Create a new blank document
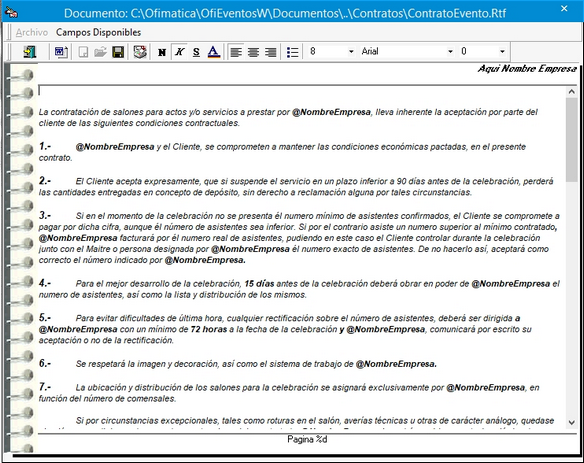 tap(83, 52)
